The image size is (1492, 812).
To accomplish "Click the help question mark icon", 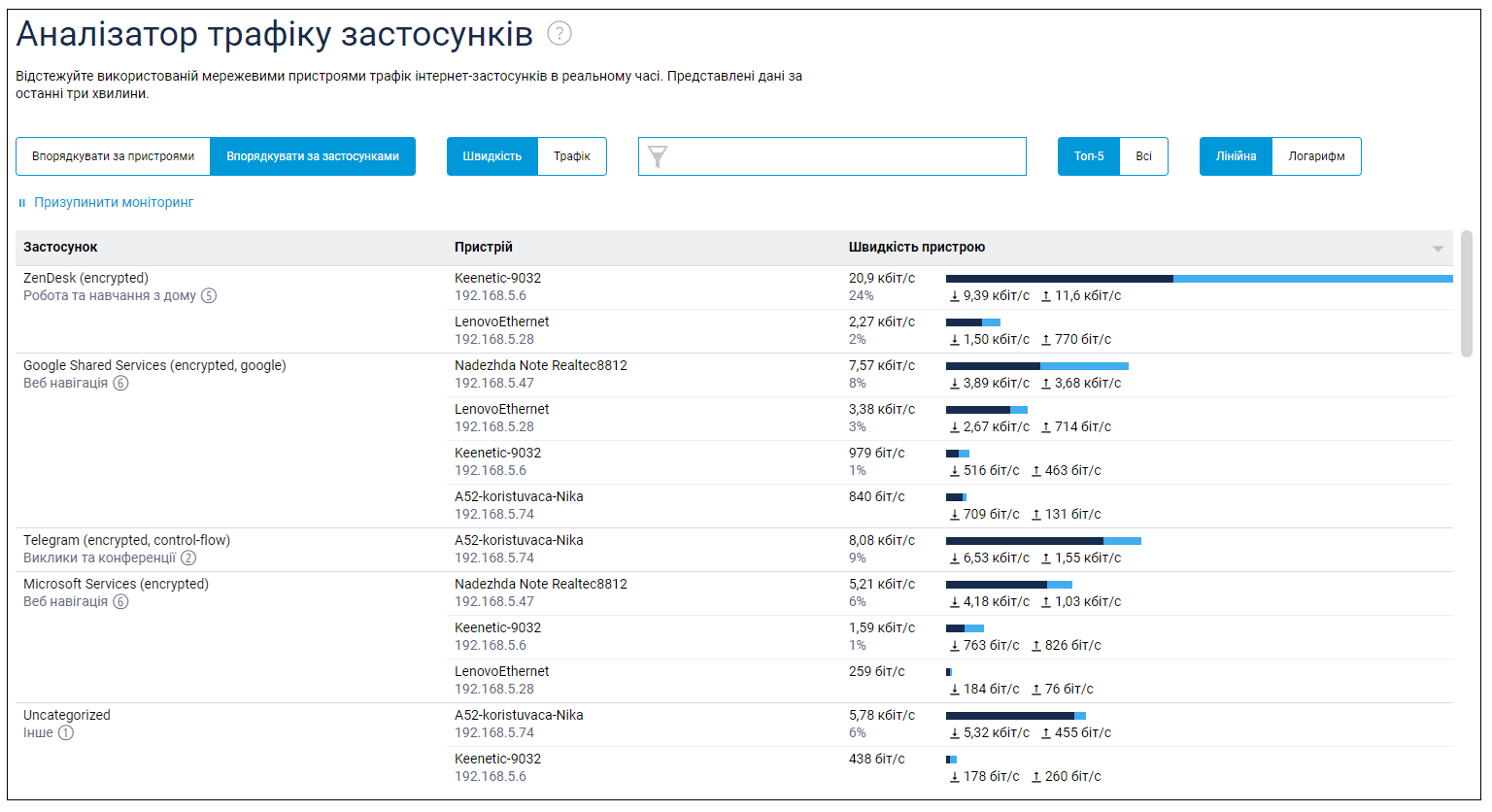I will click(x=559, y=34).
